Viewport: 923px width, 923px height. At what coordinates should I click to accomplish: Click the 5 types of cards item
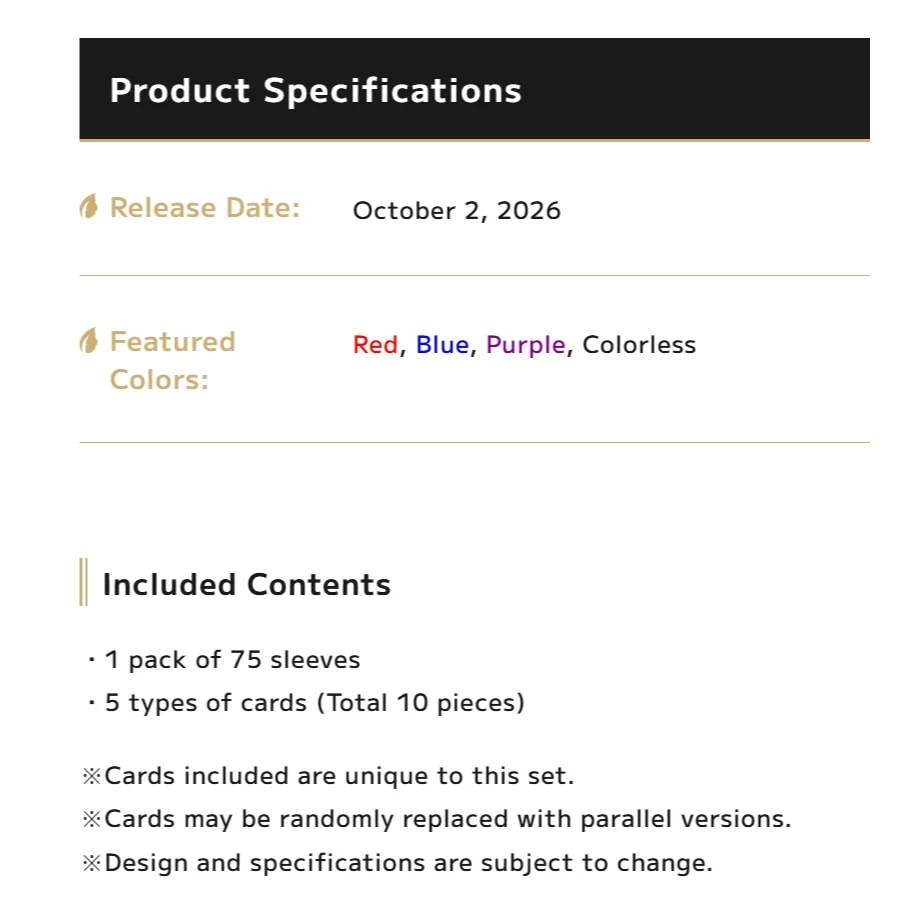click(315, 703)
